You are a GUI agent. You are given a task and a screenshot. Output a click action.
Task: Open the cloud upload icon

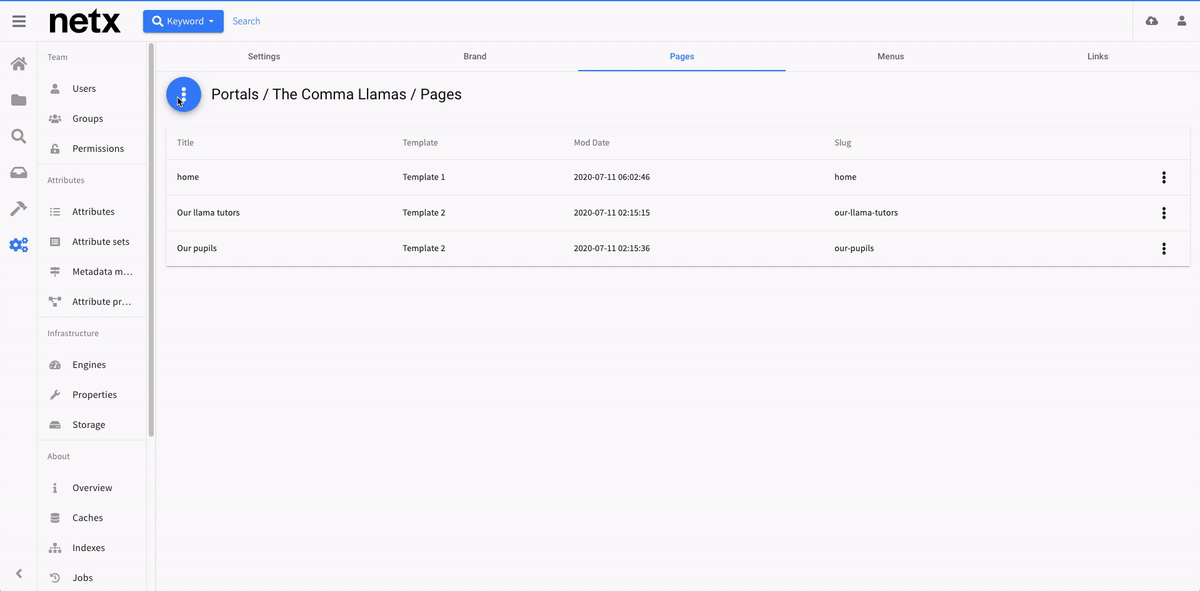tap(1152, 21)
